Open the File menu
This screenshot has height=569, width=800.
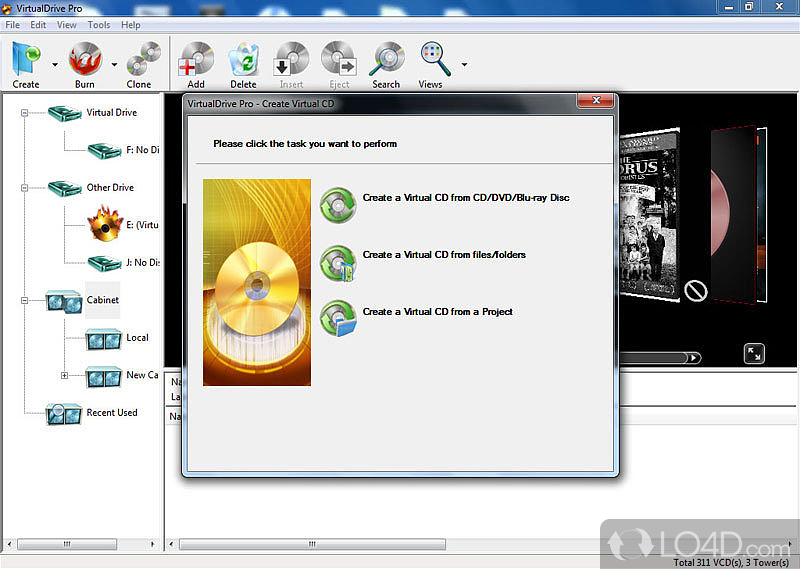coord(13,24)
